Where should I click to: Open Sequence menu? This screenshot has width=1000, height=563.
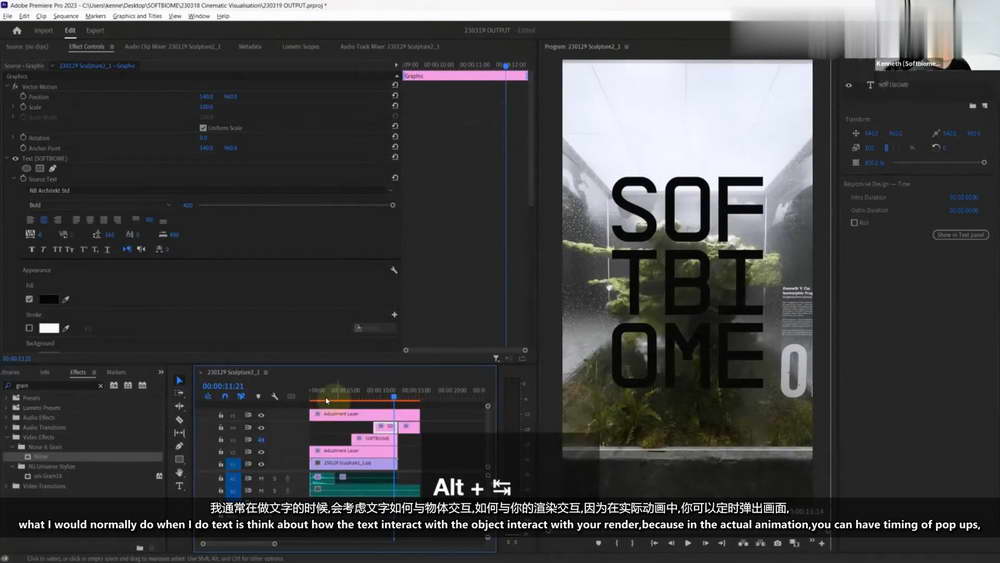pyautogui.click(x=66, y=16)
